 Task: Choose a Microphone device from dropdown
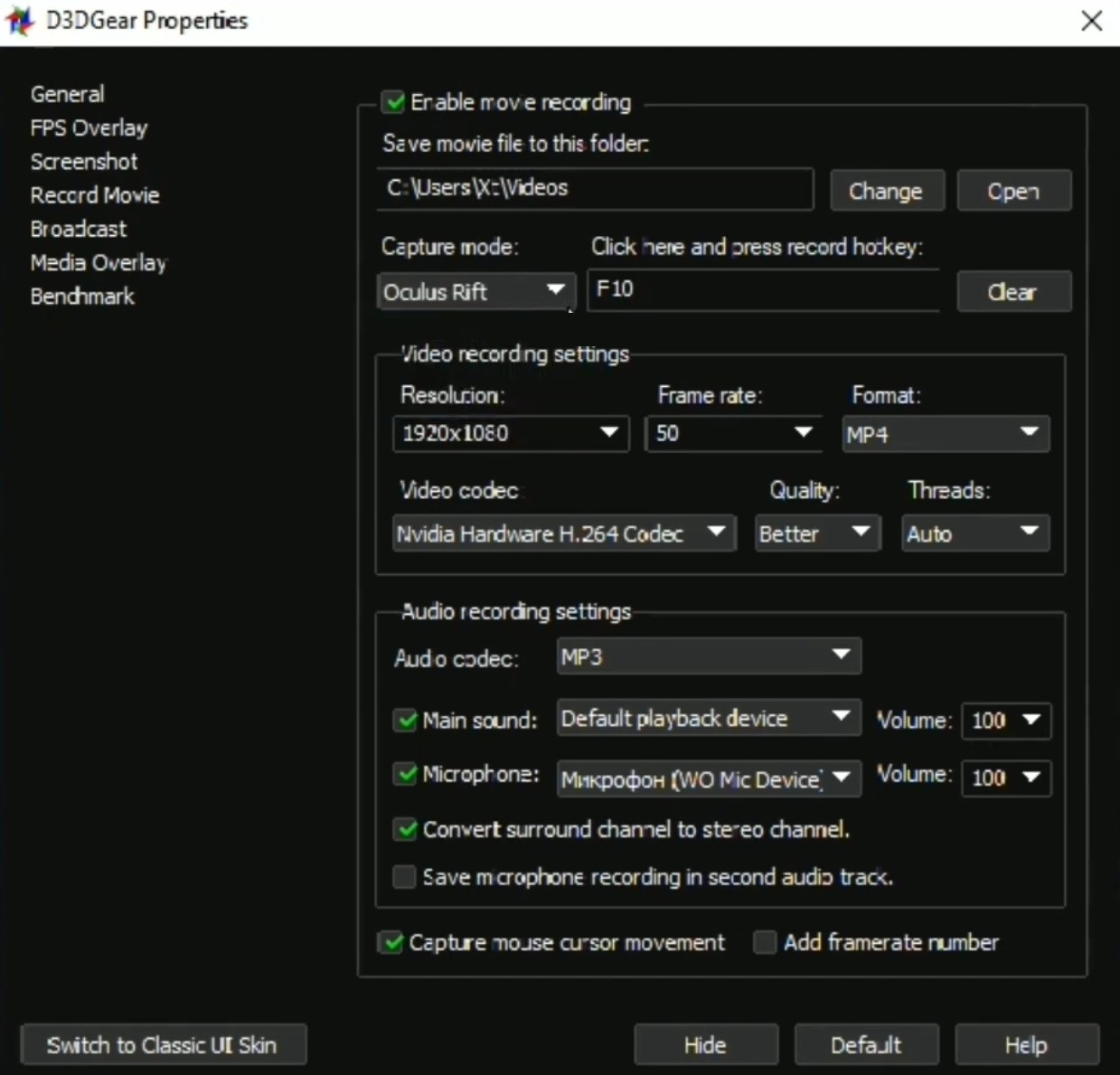click(x=709, y=778)
